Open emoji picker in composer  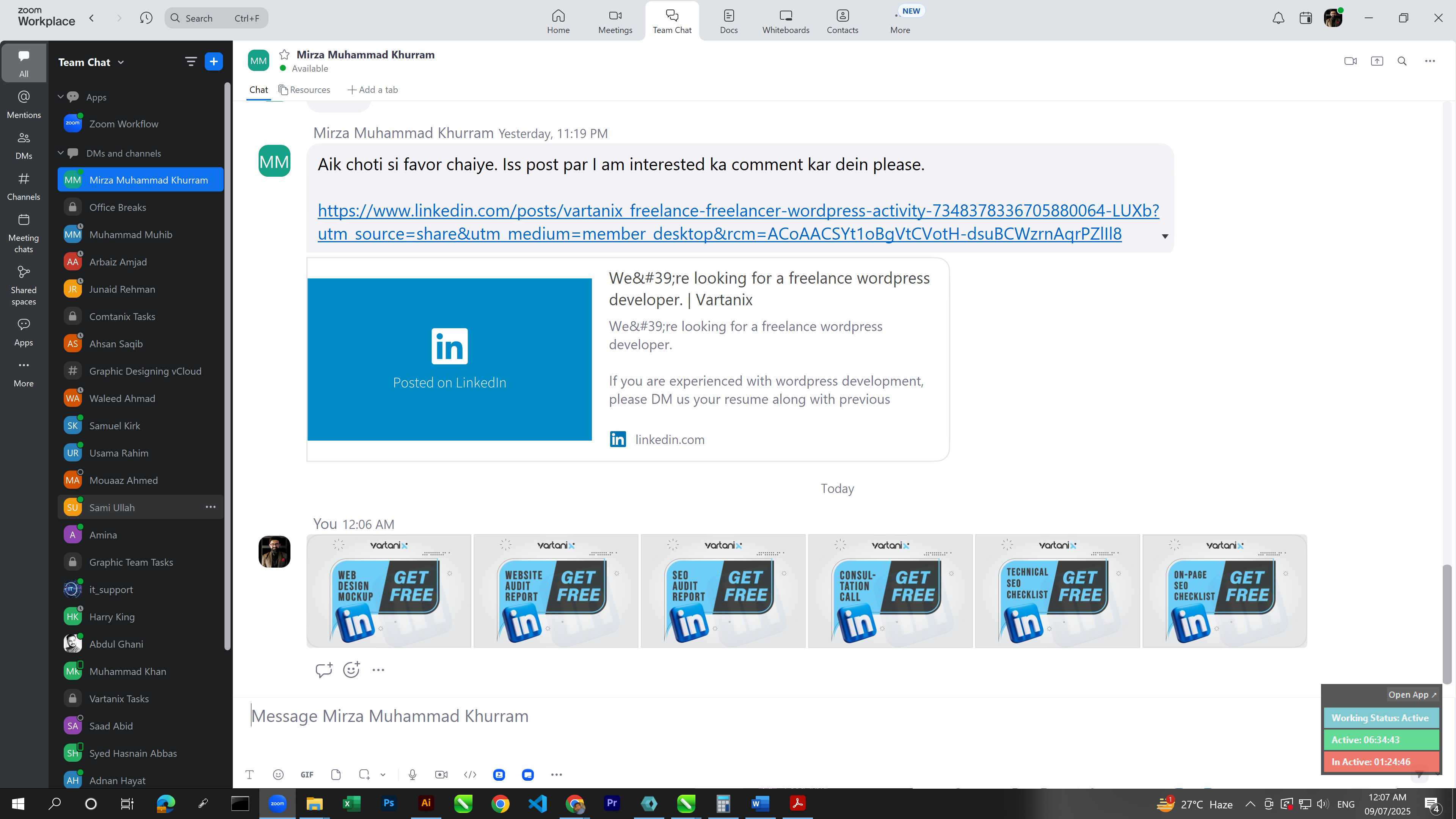pos(278,774)
